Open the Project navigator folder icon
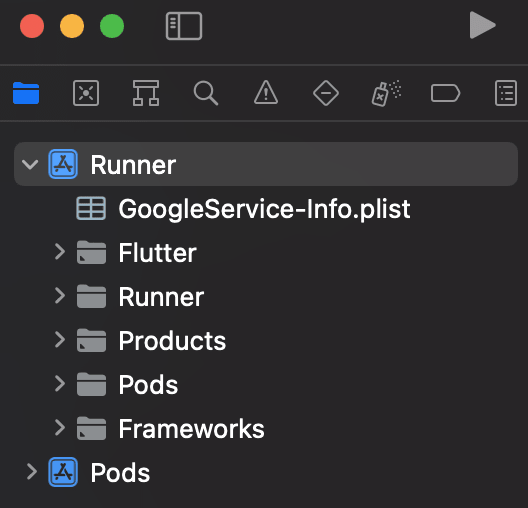528x508 pixels. coord(26,93)
